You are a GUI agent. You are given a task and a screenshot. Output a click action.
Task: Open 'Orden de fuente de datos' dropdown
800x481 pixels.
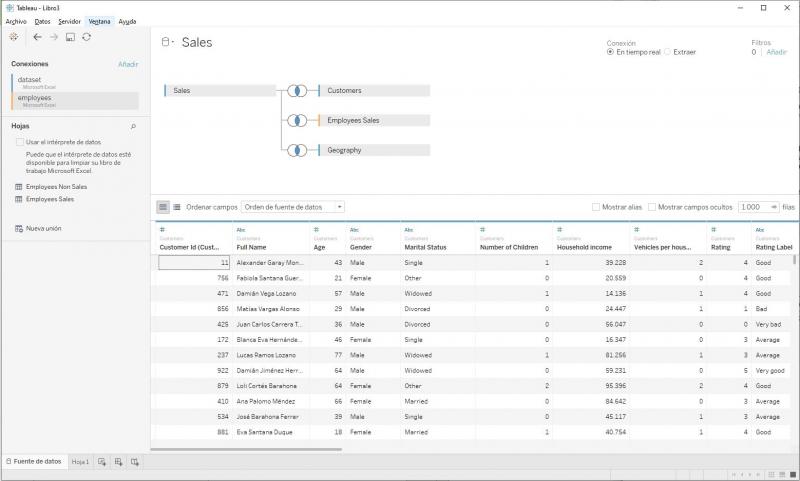click(x=292, y=207)
